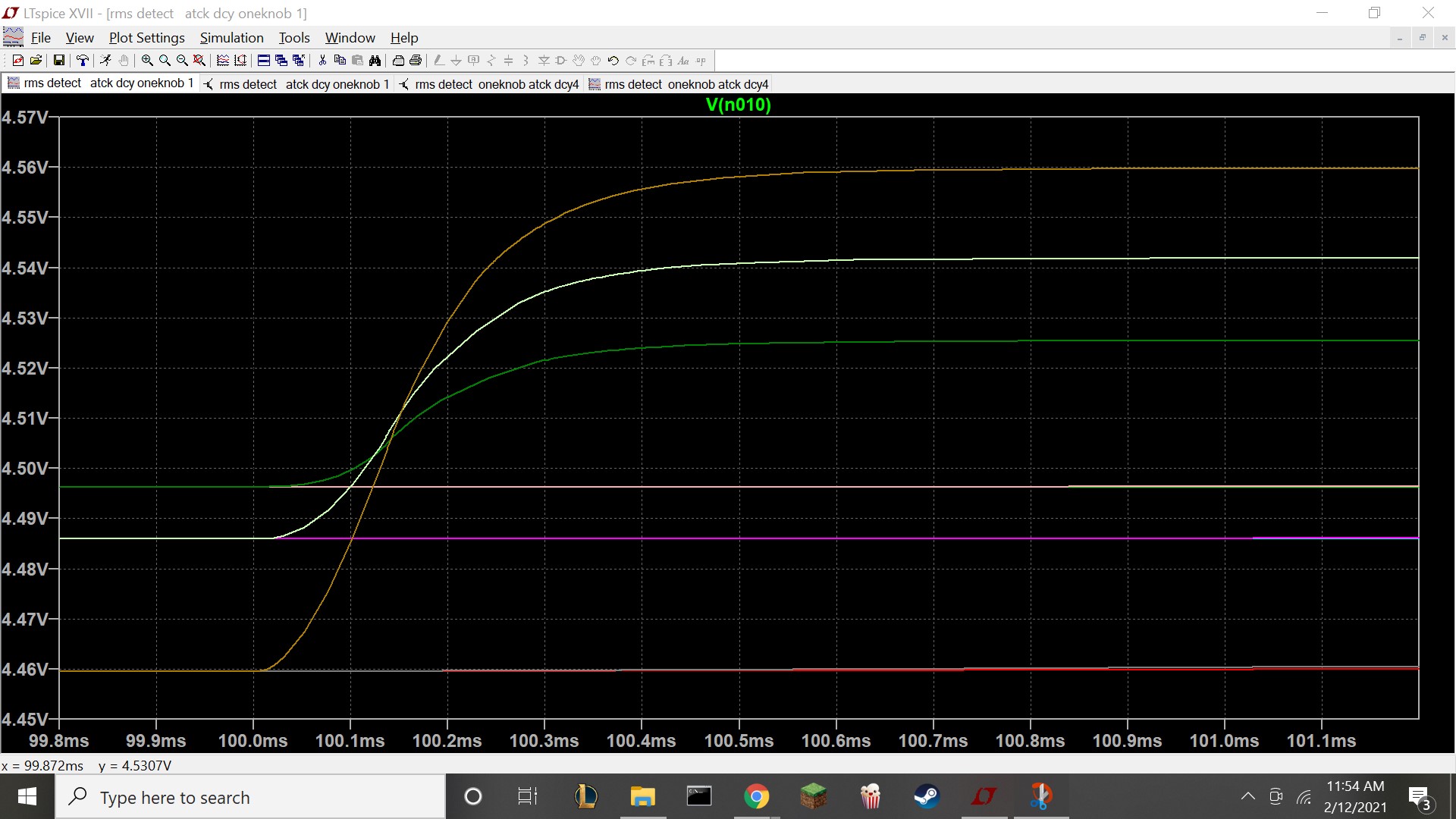Viewport: 1456px width, 819px height.
Task: Click the 101.1ms time axis label
Action: [x=1321, y=741]
